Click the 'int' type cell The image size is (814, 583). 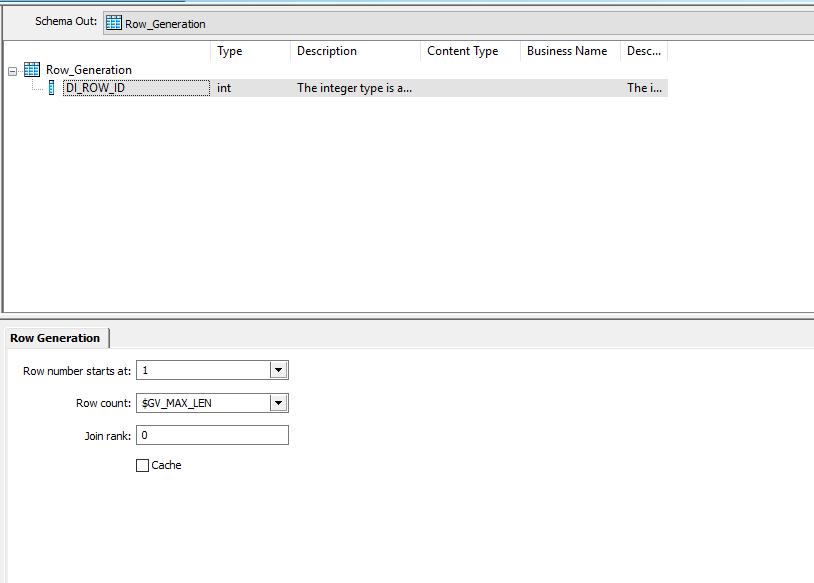(224, 88)
